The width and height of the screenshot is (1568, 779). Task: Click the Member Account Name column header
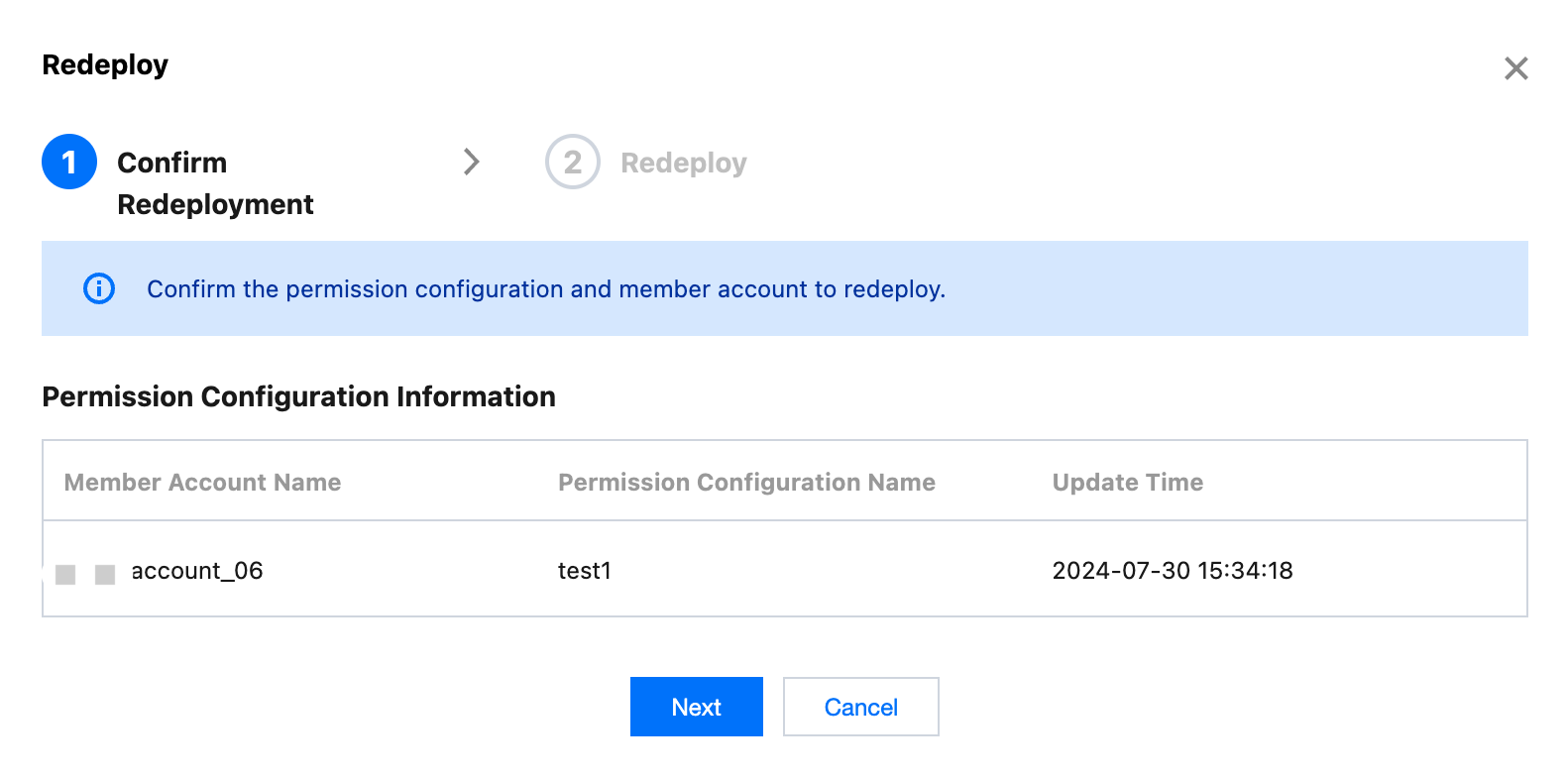(x=202, y=483)
